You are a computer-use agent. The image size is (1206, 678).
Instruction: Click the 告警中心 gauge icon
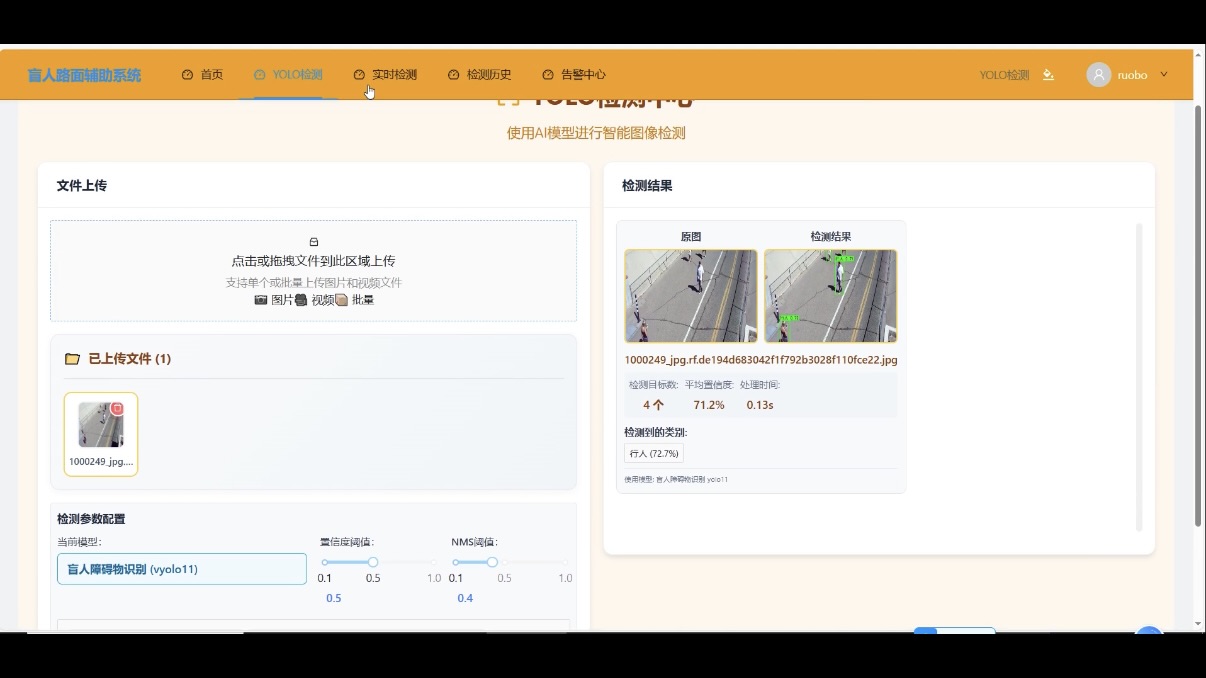(x=548, y=75)
